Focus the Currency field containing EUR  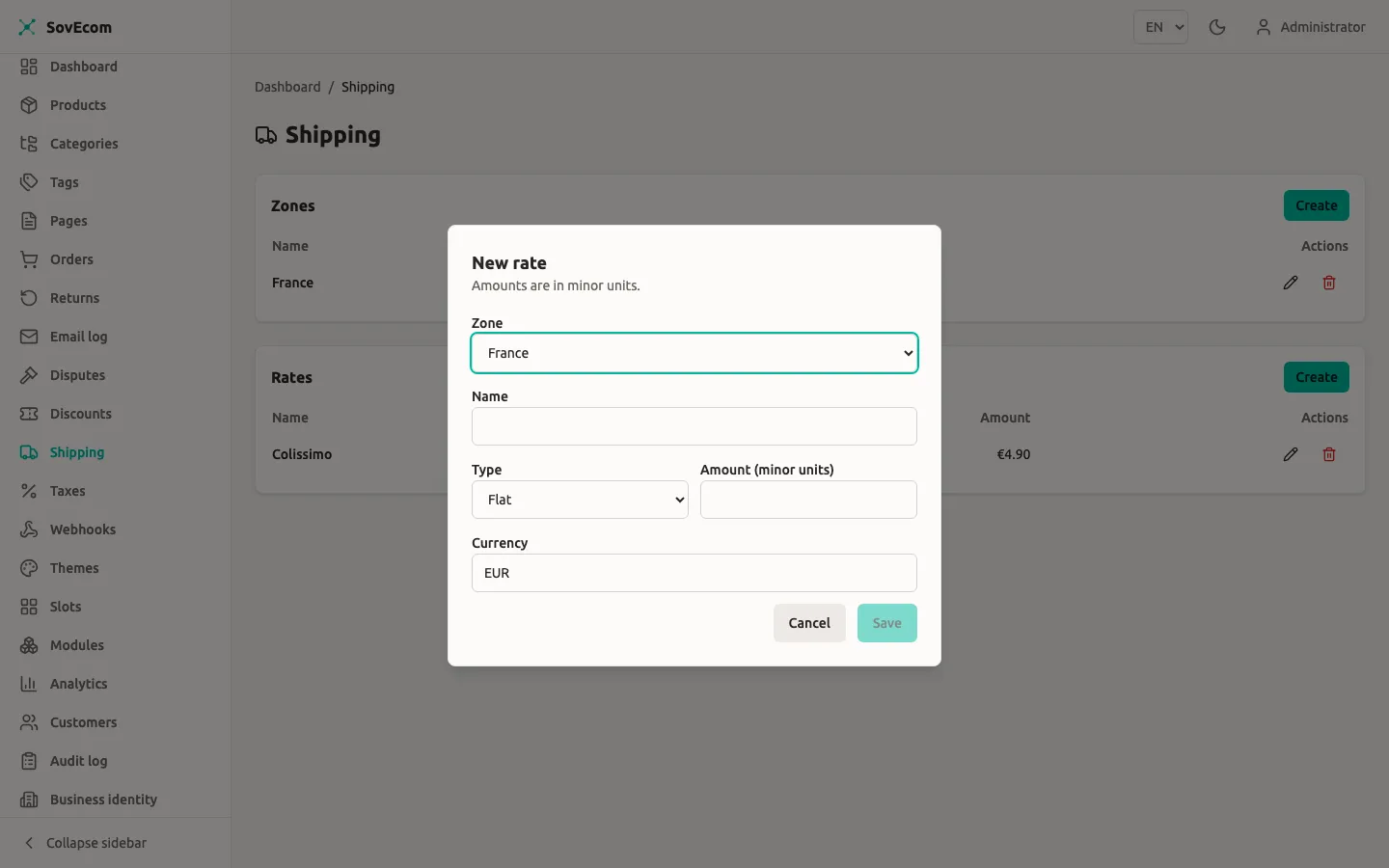pos(694,573)
